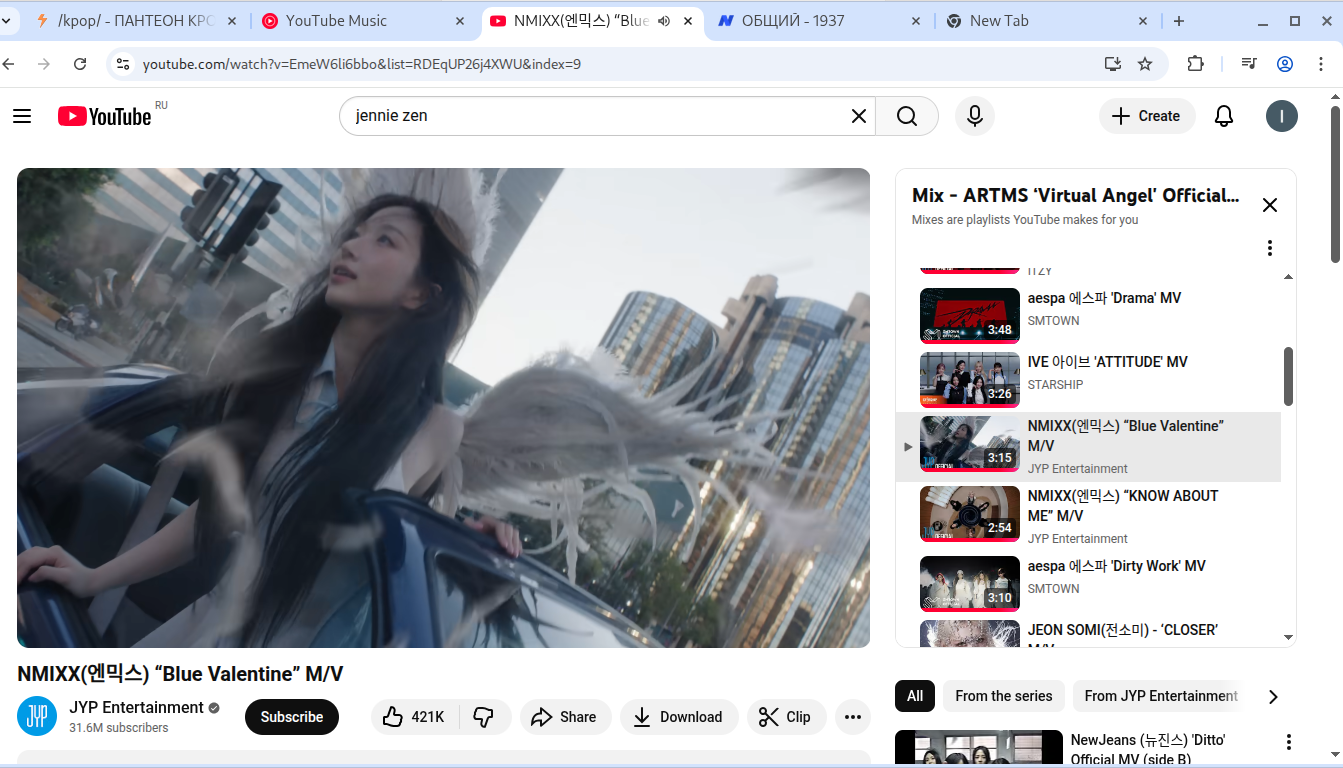Open the Create menu
This screenshot has height=768, width=1343.
1147,116
